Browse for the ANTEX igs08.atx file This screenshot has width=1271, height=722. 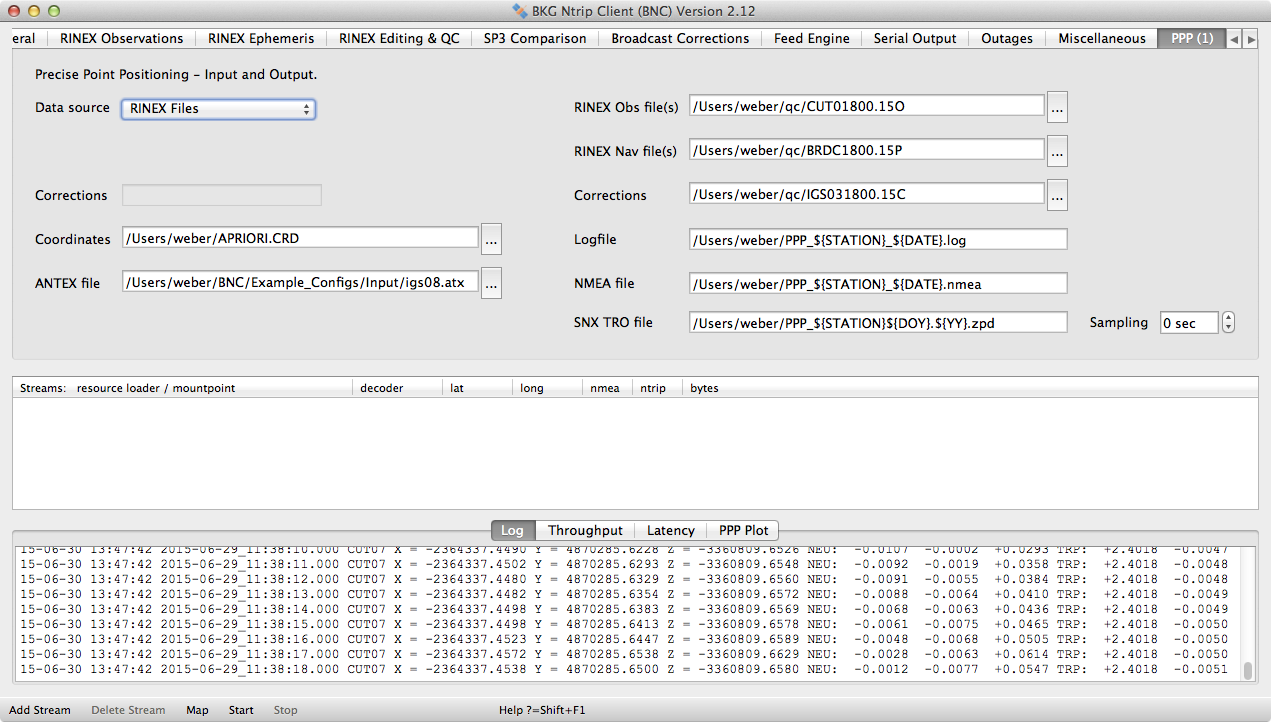tap(491, 283)
